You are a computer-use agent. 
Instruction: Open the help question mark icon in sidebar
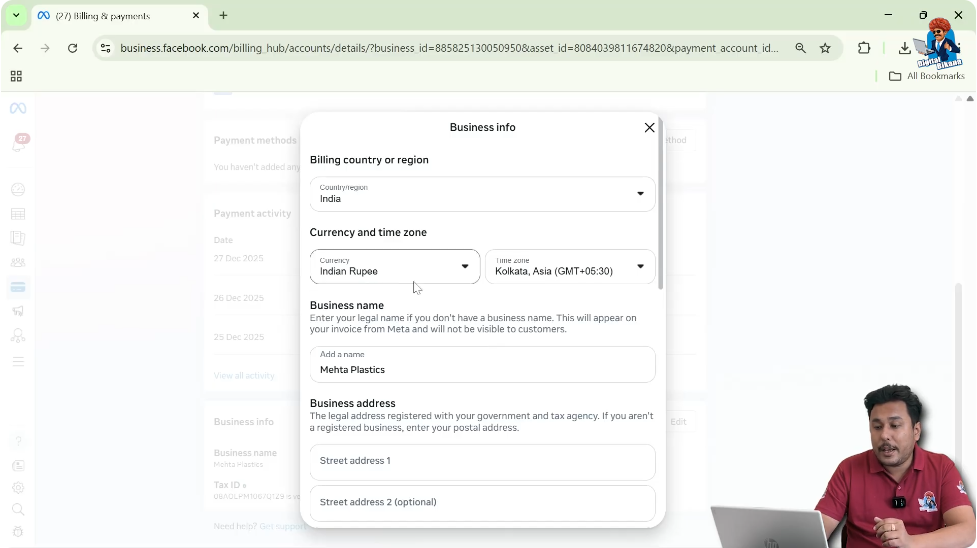[x=18, y=441]
